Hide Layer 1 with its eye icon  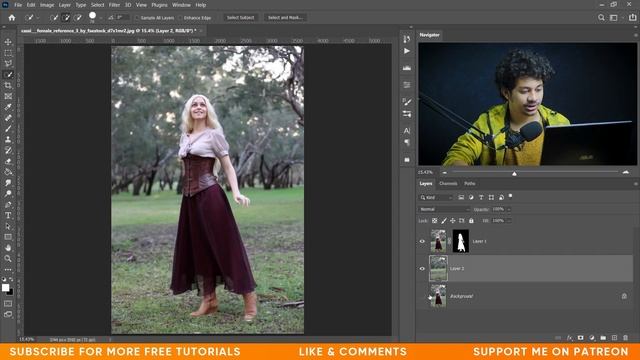point(422,241)
